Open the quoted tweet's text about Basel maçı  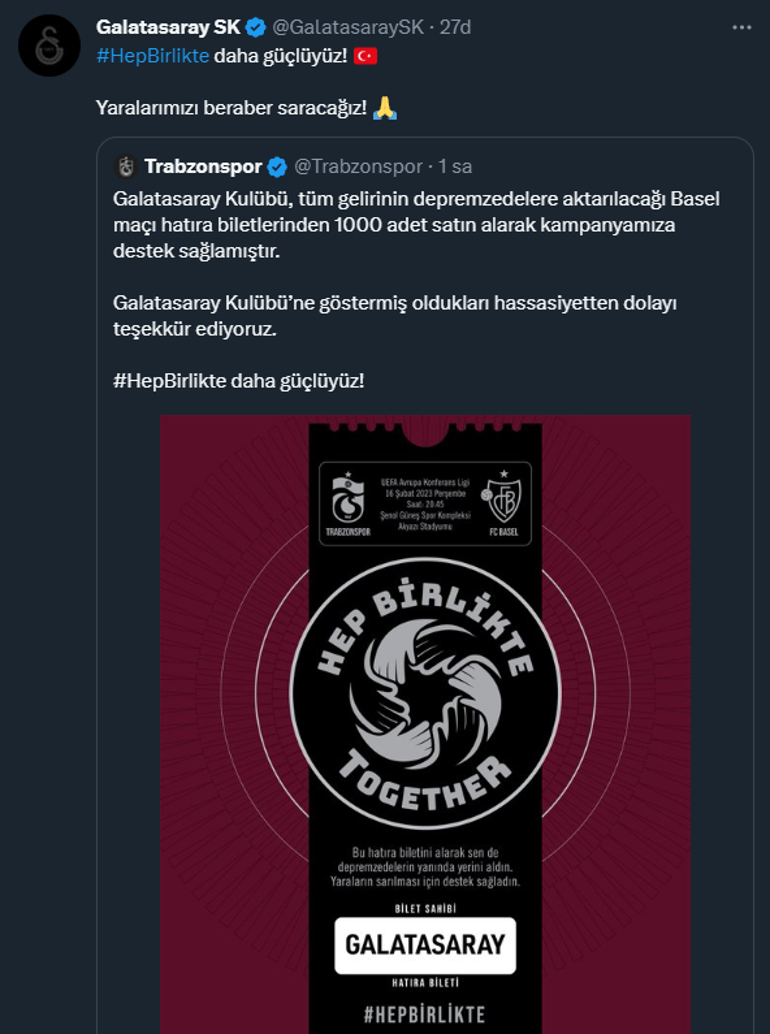(415, 225)
